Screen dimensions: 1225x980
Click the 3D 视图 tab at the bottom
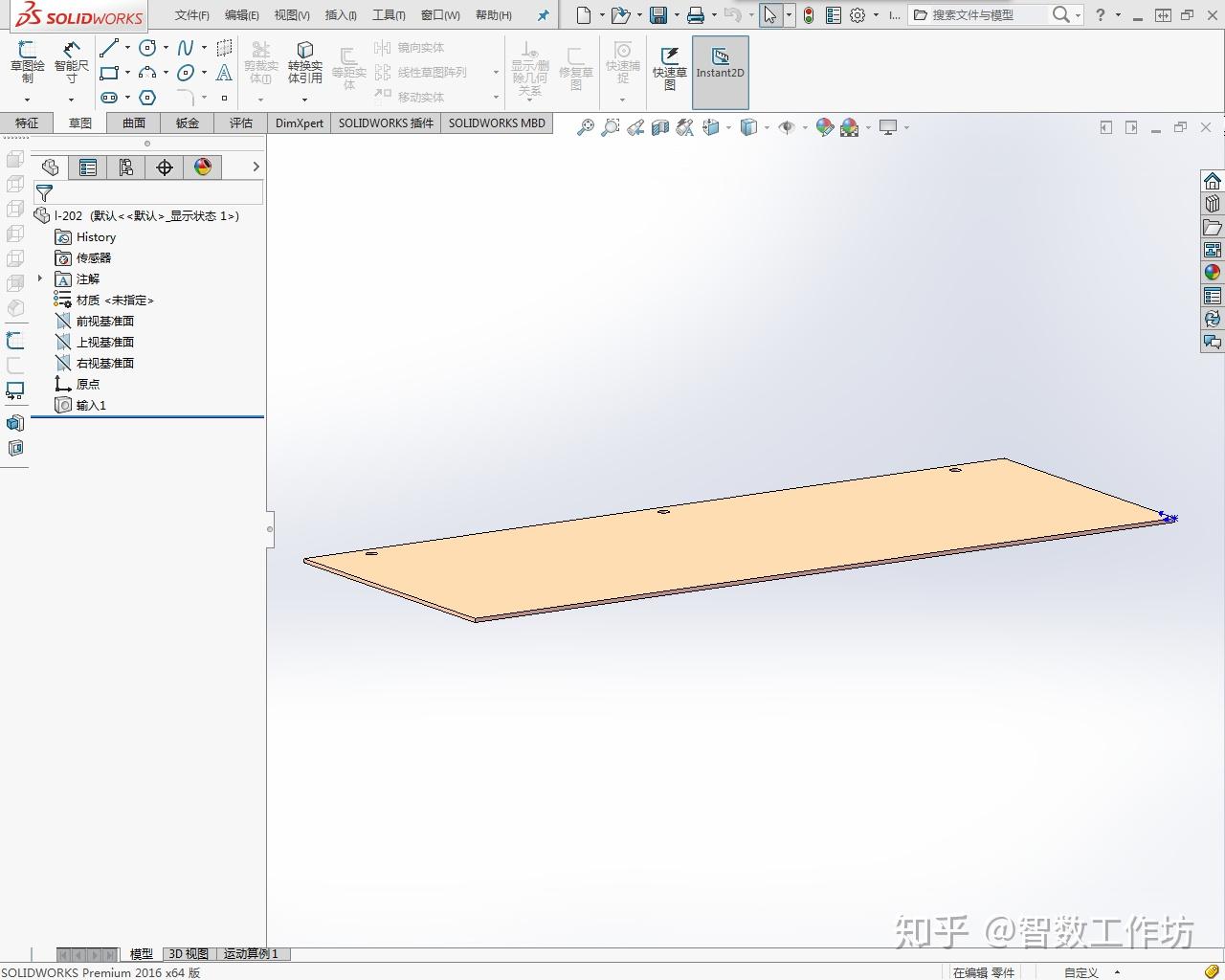pos(189,953)
